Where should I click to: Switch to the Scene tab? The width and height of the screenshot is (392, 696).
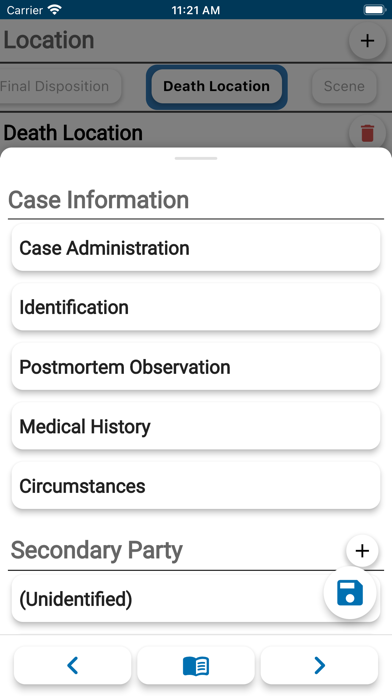344,86
